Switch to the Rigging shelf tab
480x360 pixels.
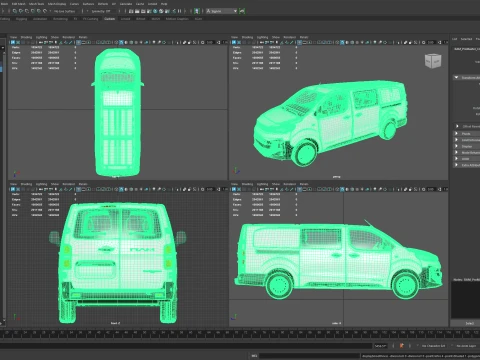[21, 19]
